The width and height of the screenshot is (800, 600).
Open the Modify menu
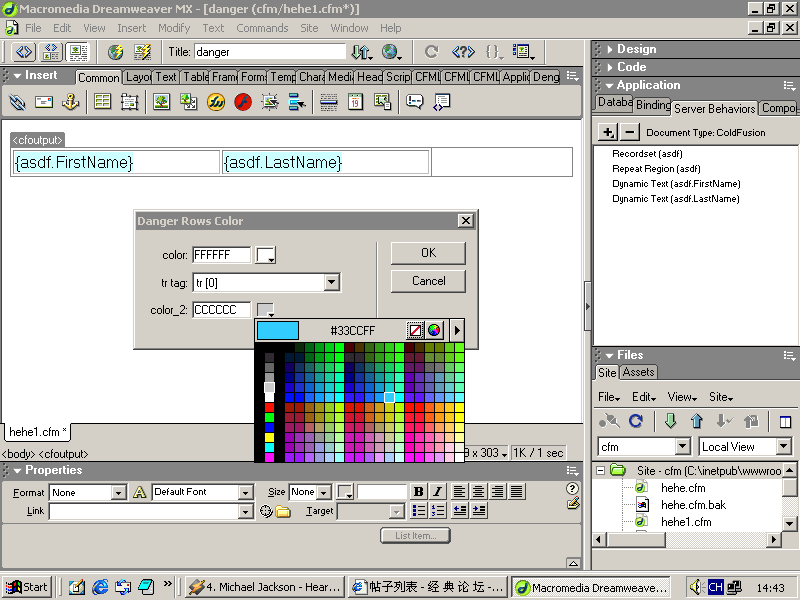pos(174,28)
